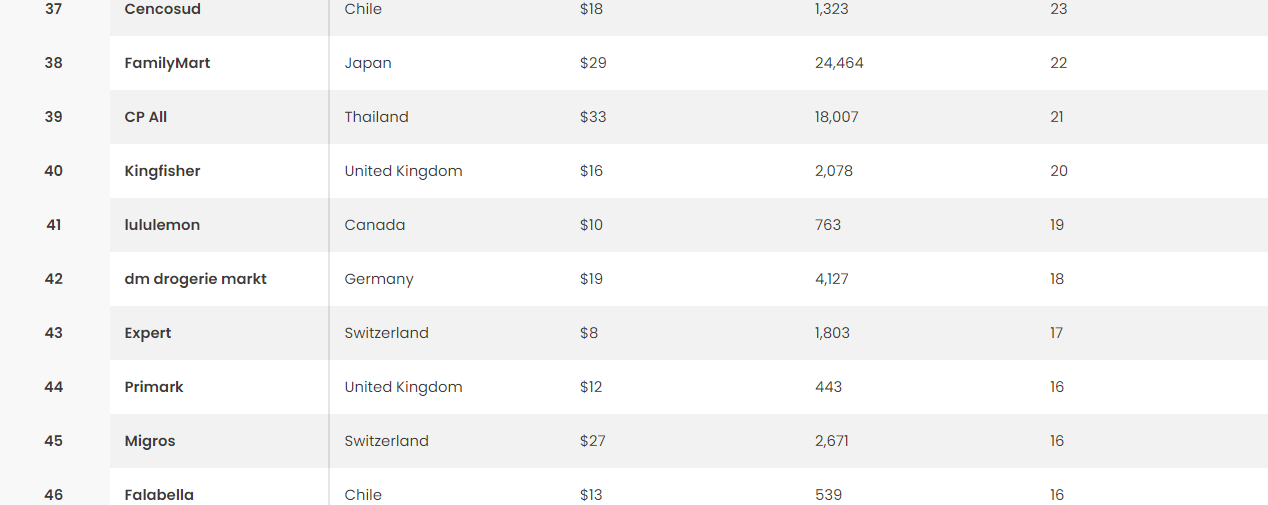Click the CP All company cell
Screen dimensions: 1268x505
(x=146, y=117)
